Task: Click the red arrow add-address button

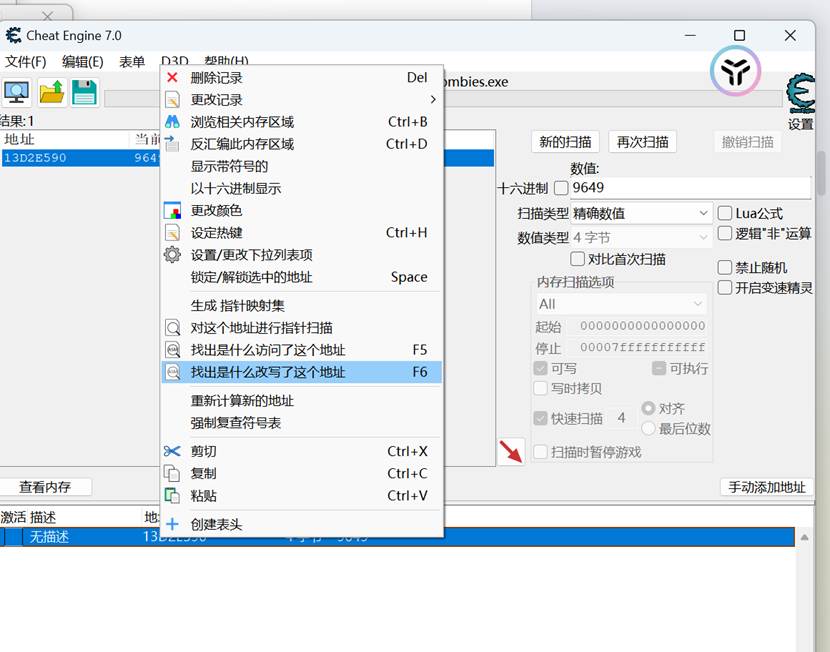Action: point(511,452)
